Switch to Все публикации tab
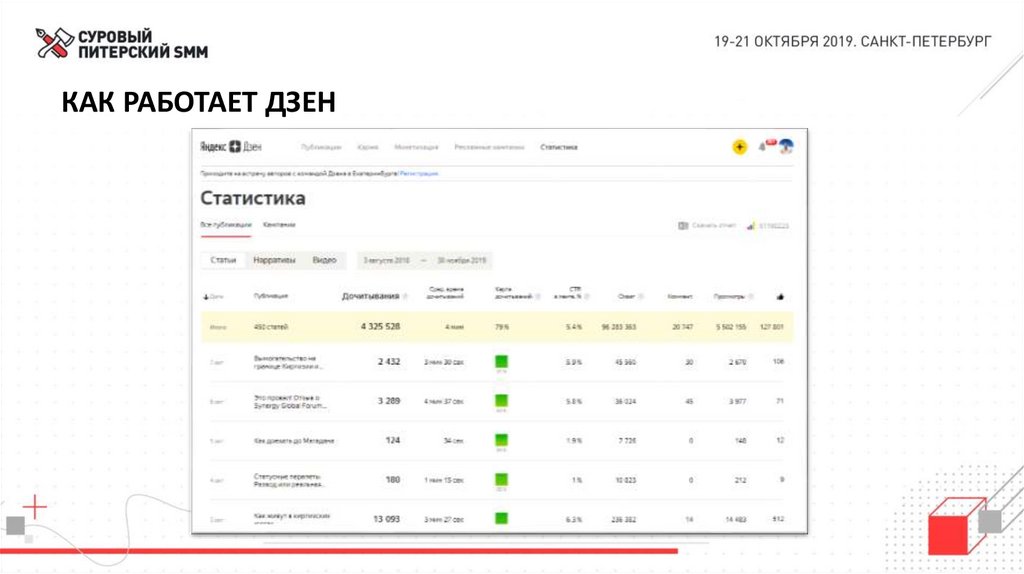The height and width of the screenshot is (574, 1024). point(225,225)
